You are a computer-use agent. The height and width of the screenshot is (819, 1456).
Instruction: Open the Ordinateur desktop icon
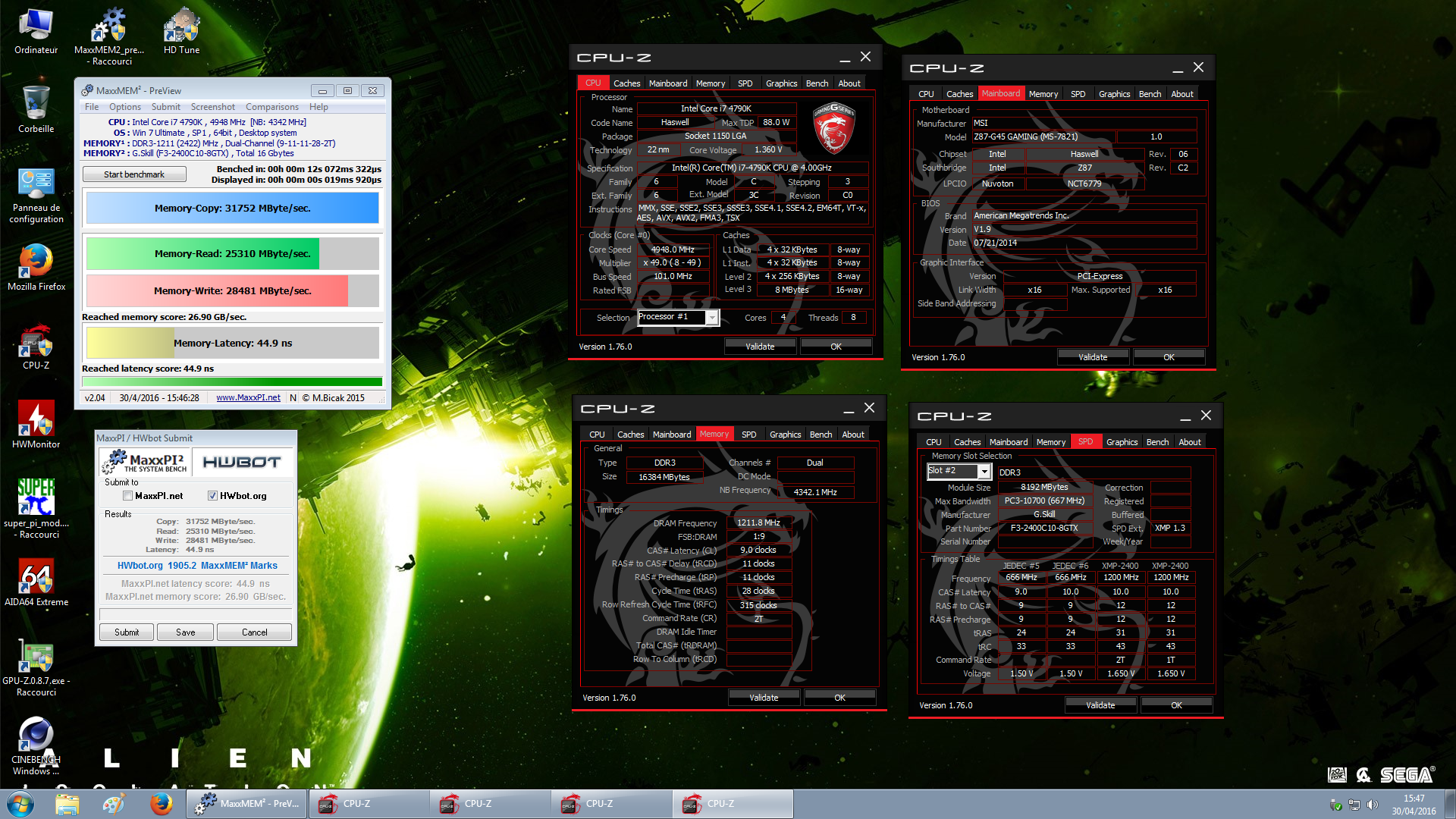(x=36, y=32)
